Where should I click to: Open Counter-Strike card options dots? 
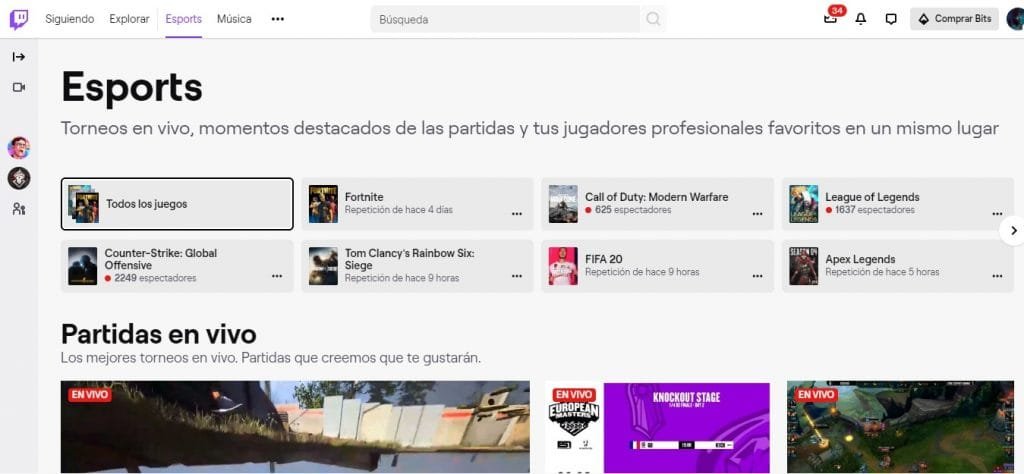click(277, 276)
